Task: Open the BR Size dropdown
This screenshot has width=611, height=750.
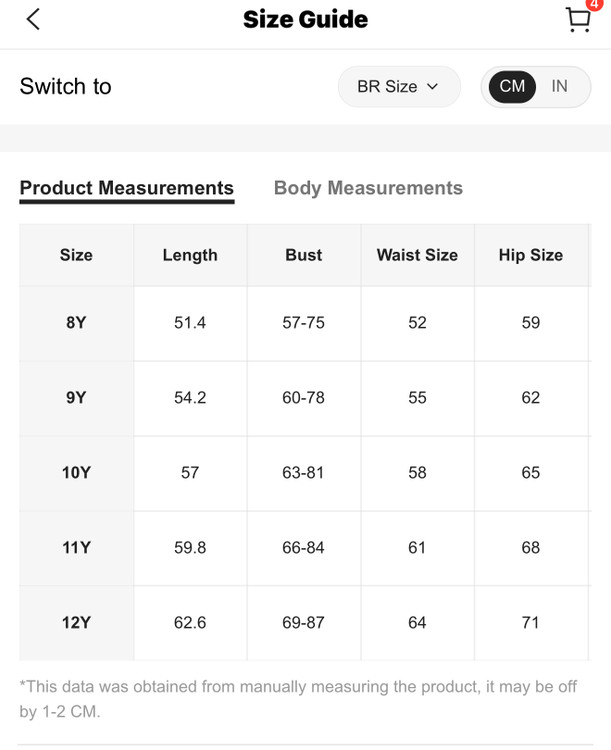Action: click(x=398, y=86)
